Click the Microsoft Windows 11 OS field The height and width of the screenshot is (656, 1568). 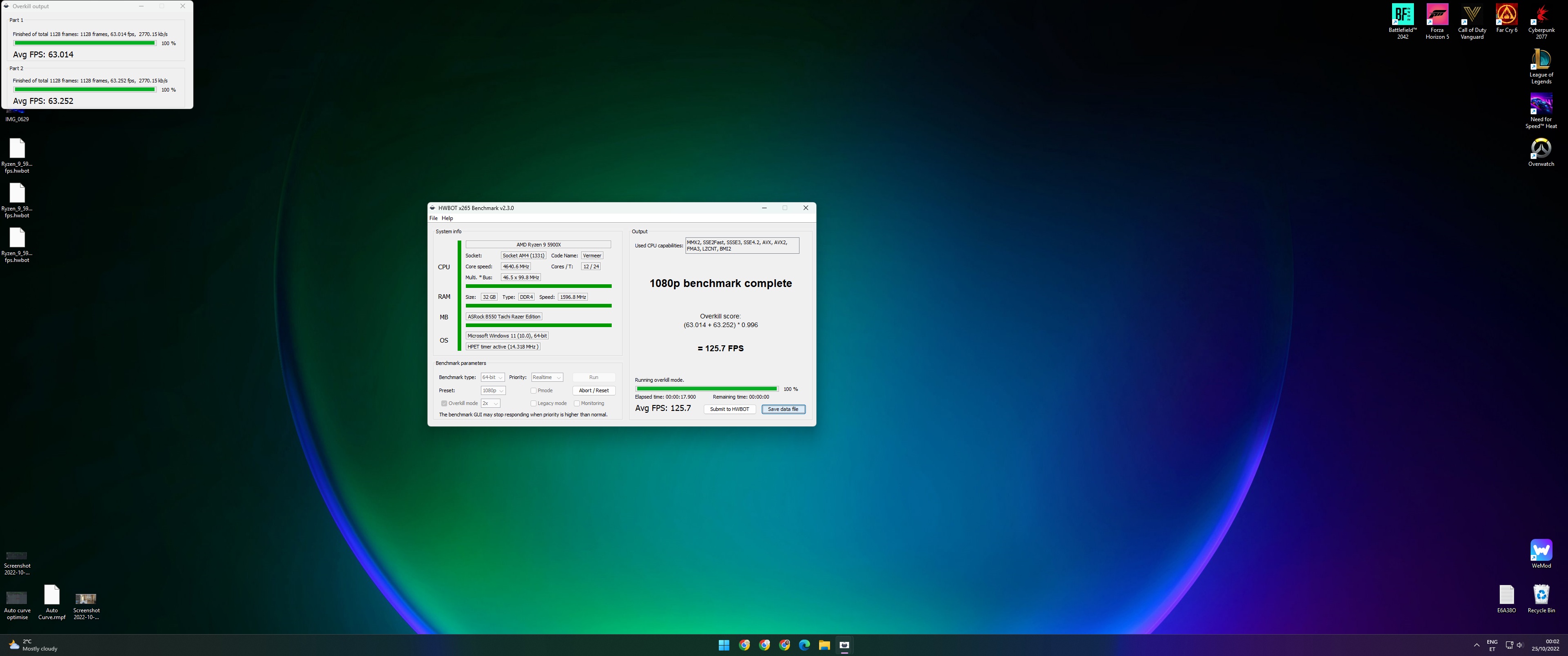click(x=507, y=336)
